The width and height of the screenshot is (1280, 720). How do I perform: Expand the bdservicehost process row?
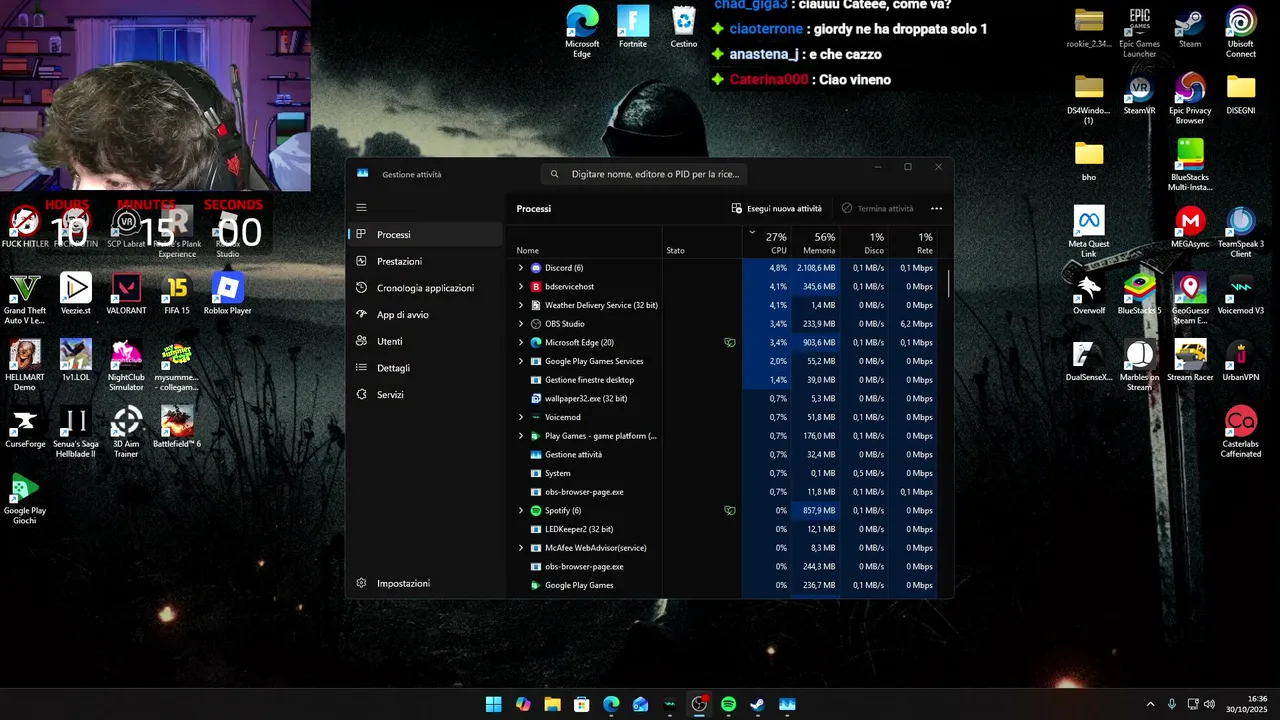click(521, 287)
